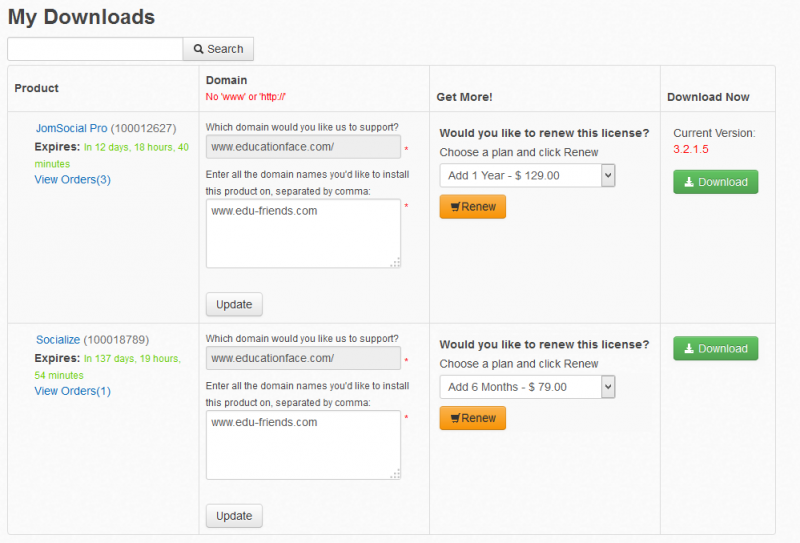Click resize grip of Socialize domains textarea
This screenshot has width=800, height=543.
point(395,475)
